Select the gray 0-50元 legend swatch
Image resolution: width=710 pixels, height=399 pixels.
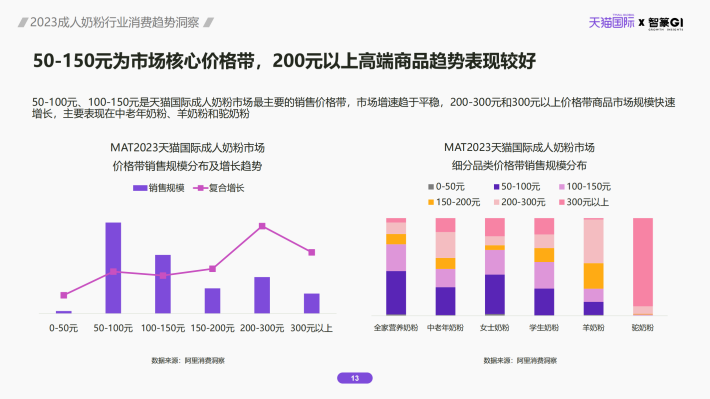point(431,187)
